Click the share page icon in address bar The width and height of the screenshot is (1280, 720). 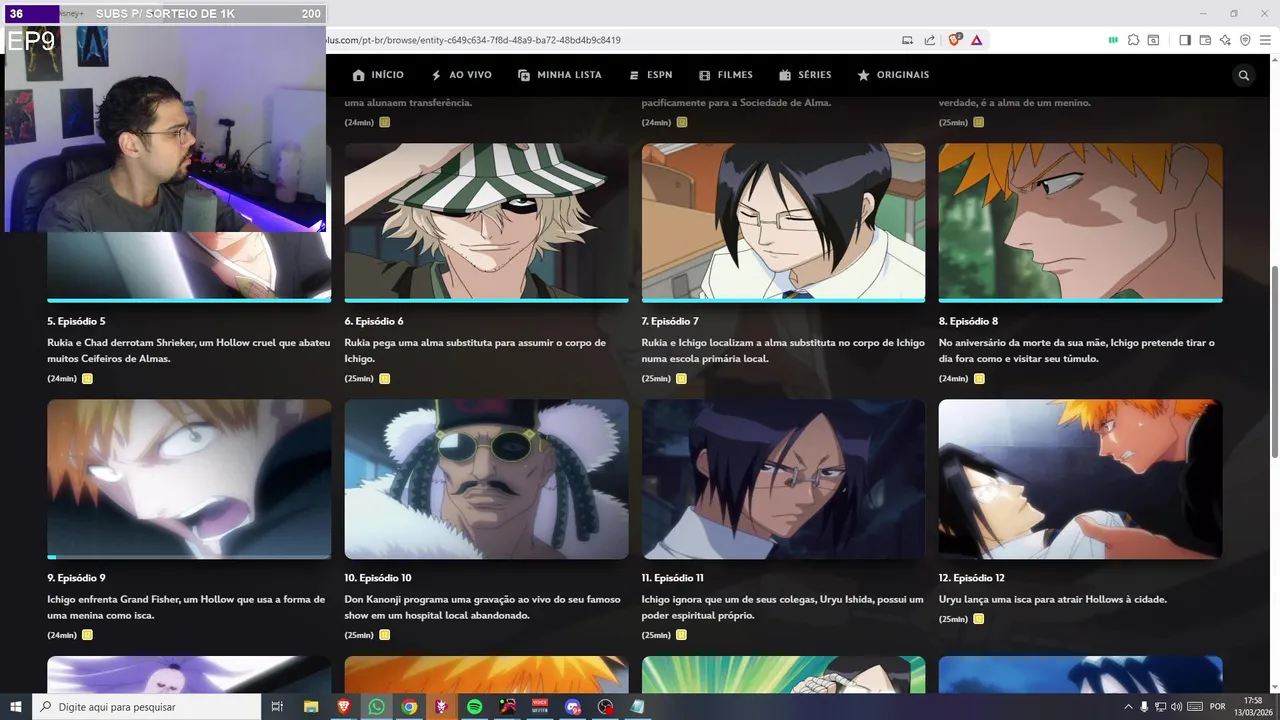(x=930, y=40)
